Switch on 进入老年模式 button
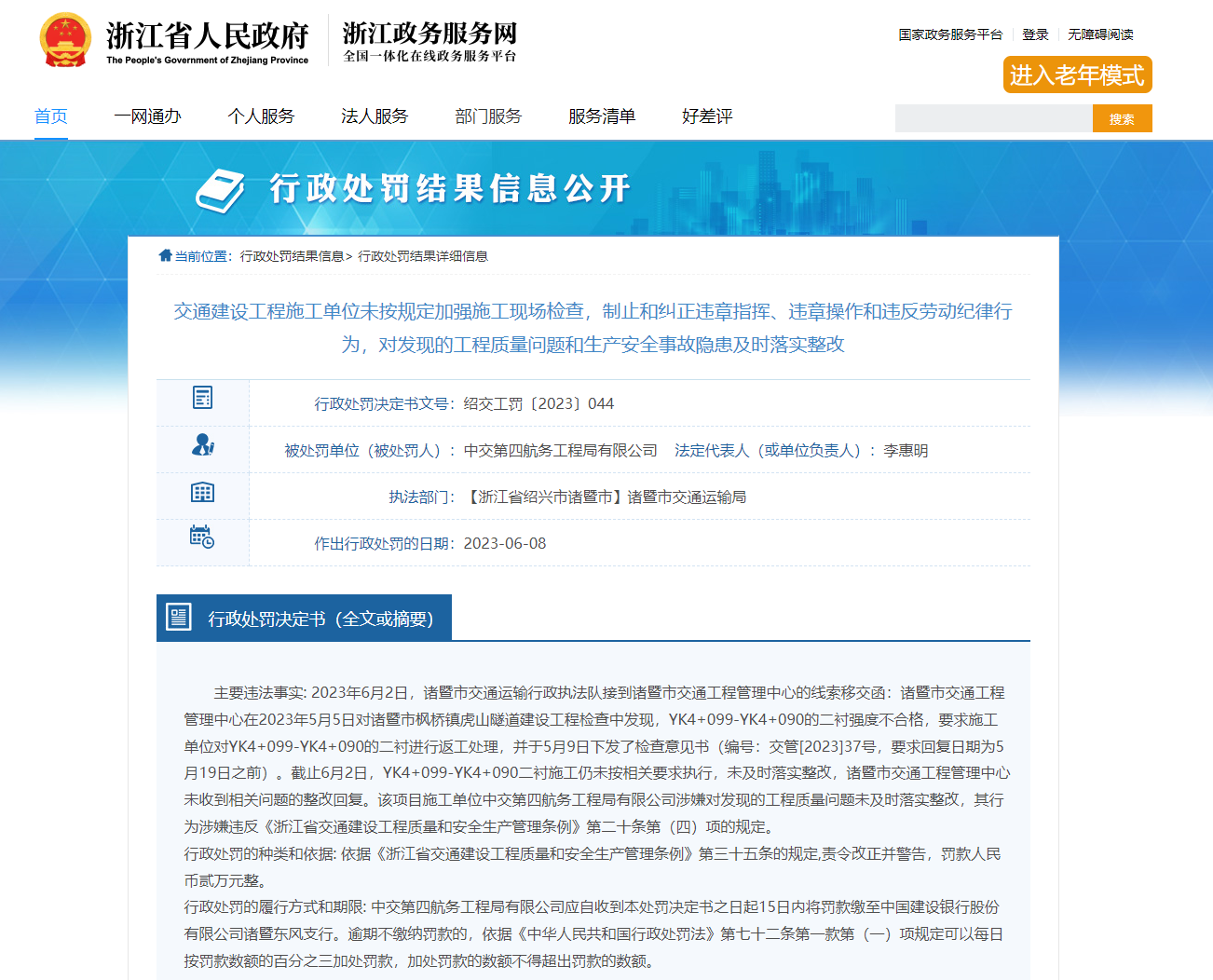The height and width of the screenshot is (980, 1213). click(x=1077, y=75)
